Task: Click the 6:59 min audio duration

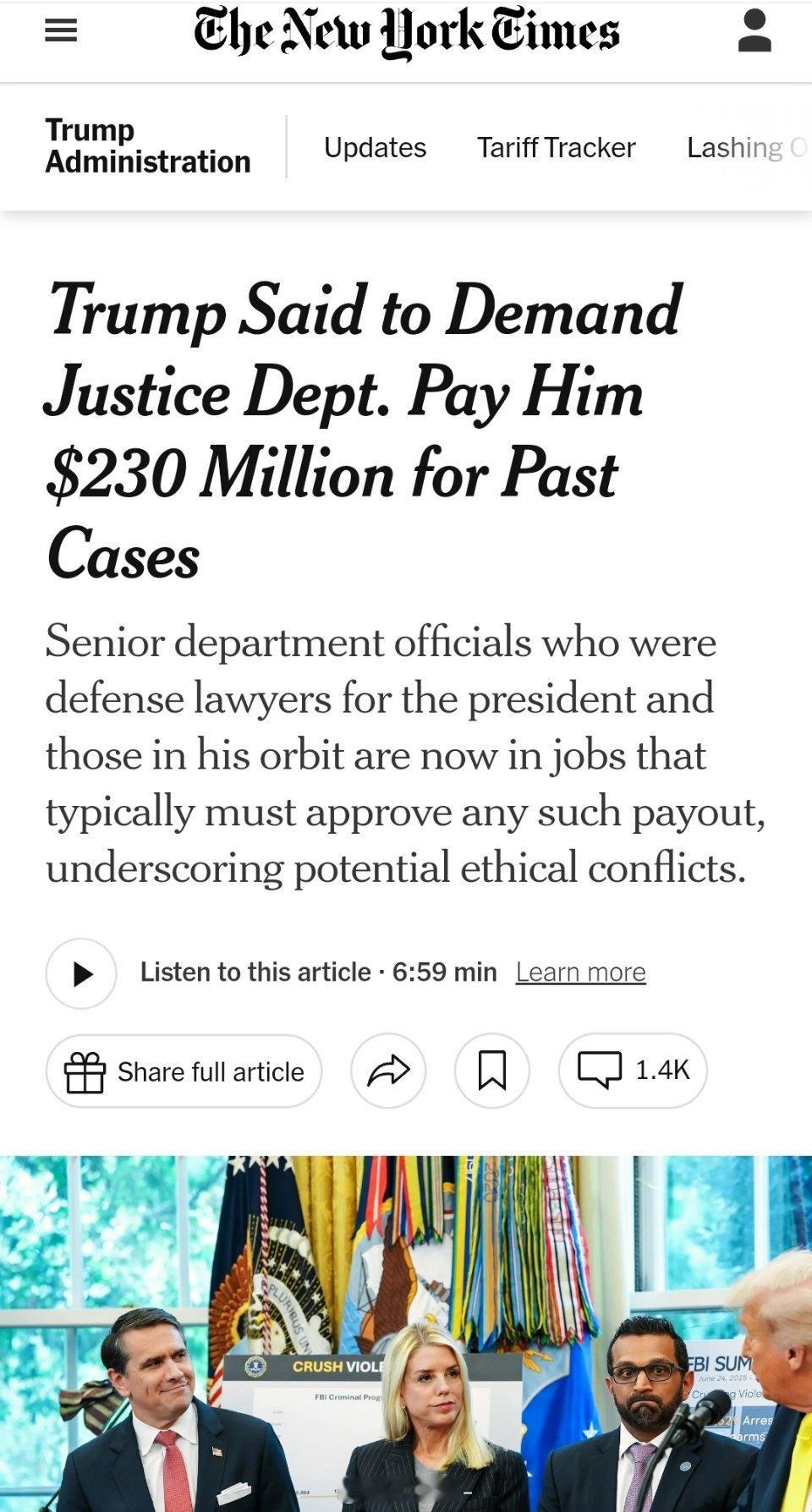Action: click(x=445, y=972)
